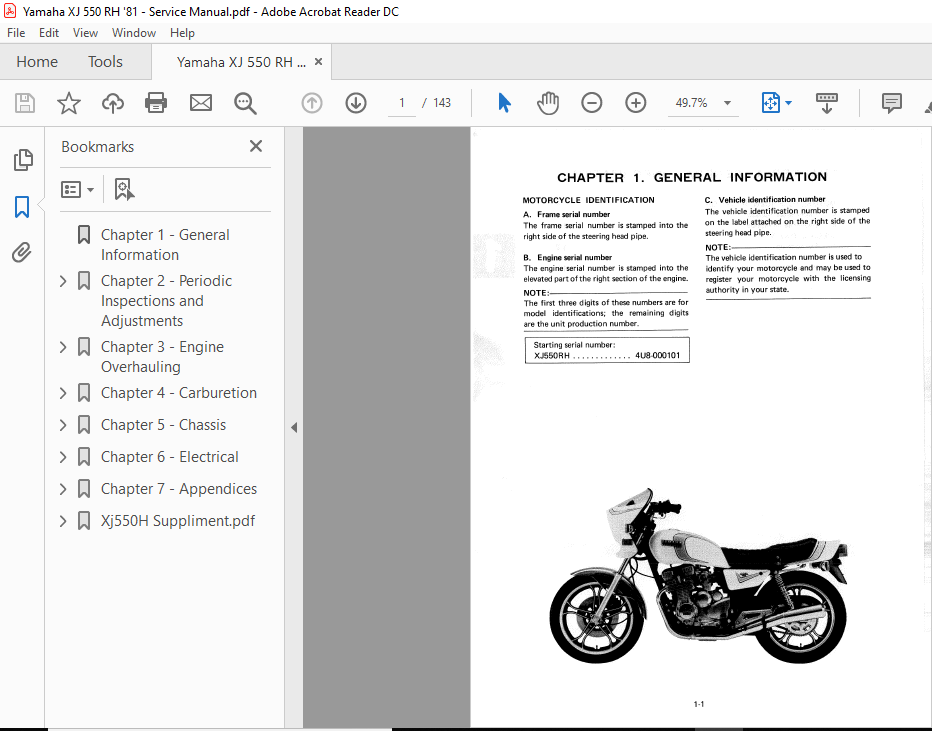Screen dimensions: 932x731
Task: Select the Yamaha XJ 550 RH document tab
Action: [x=241, y=62]
